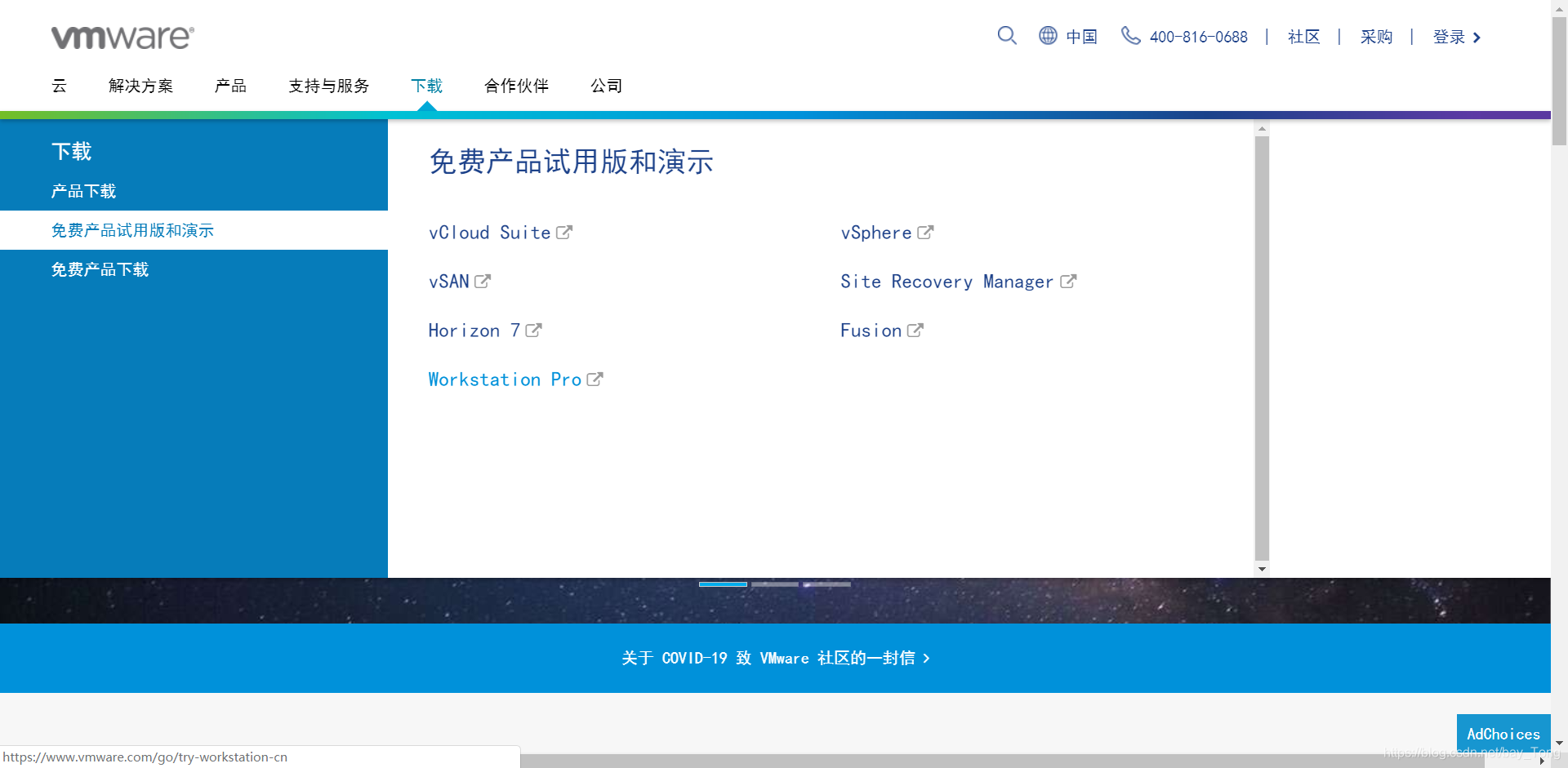Open the Site Recovery Manager link
The height and width of the screenshot is (768, 1568).
[x=947, y=282]
